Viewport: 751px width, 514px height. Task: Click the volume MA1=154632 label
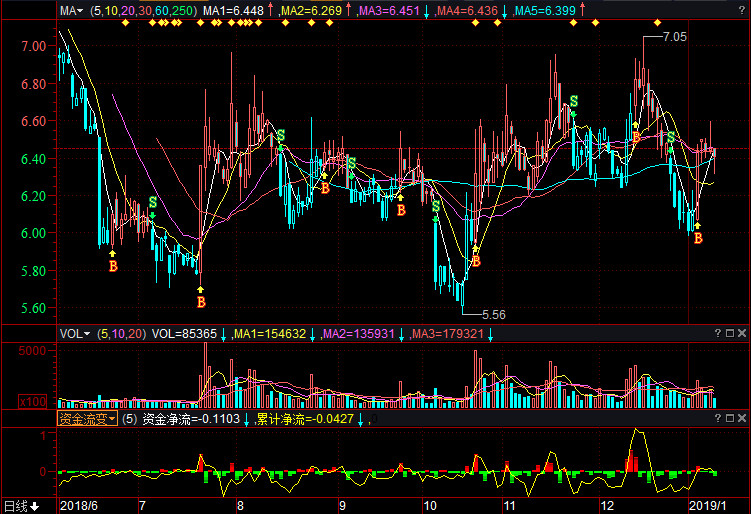270,334
